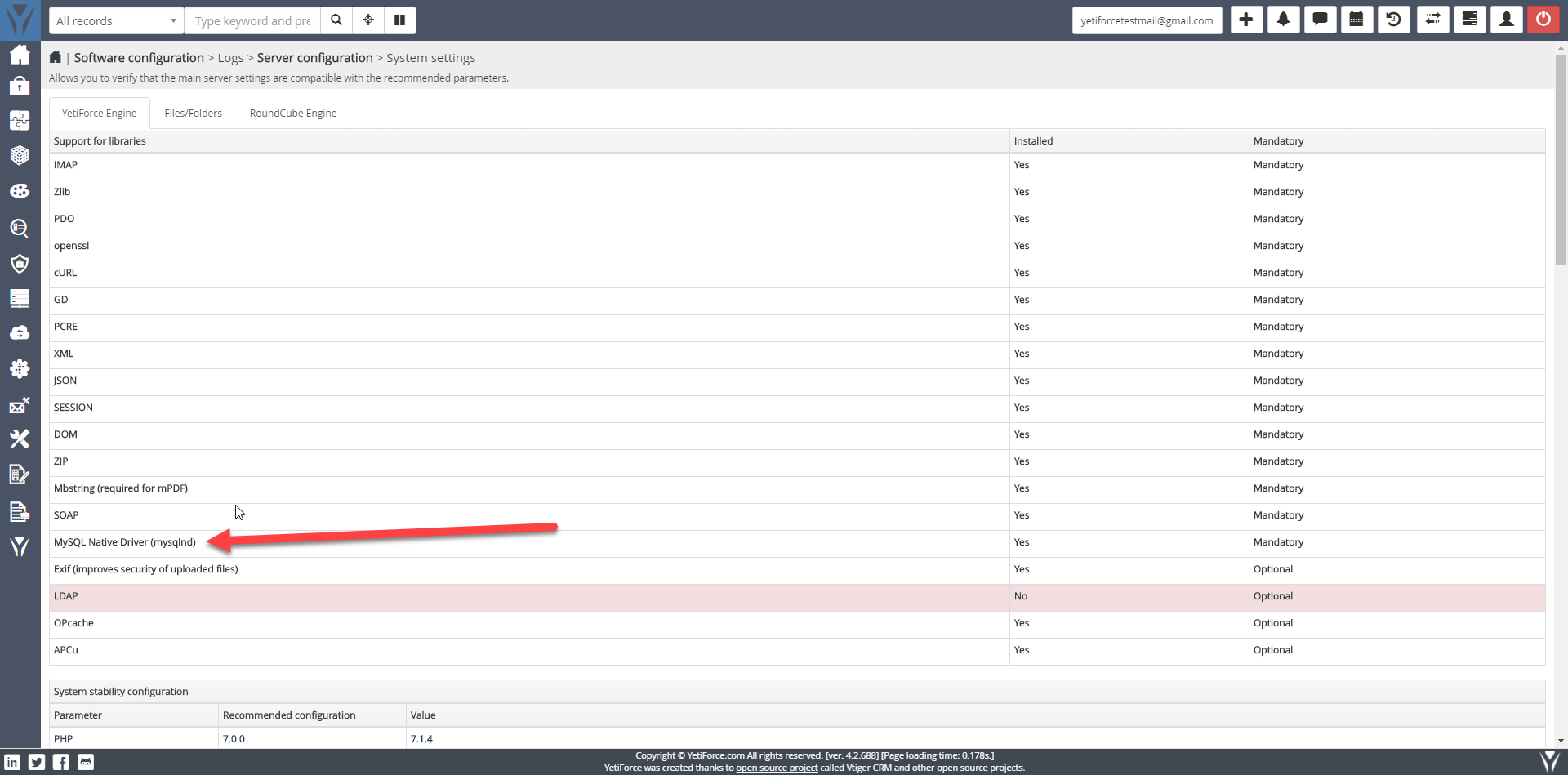The width and height of the screenshot is (1568, 775).
Task: Click the YetiForce logo at bottom of sidebar
Action: coord(20,546)
